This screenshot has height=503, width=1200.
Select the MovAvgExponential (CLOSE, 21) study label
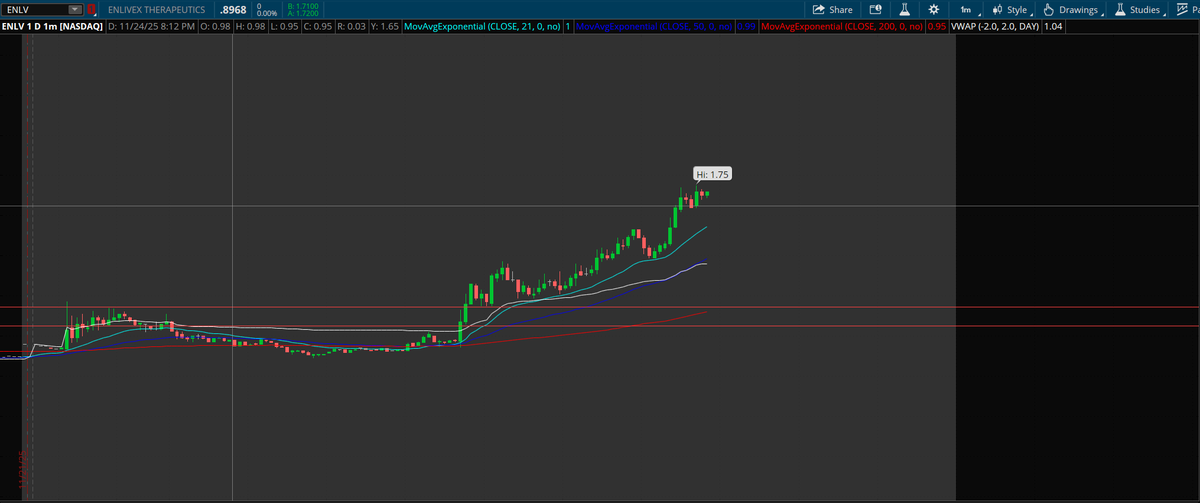tap(482, 25)
